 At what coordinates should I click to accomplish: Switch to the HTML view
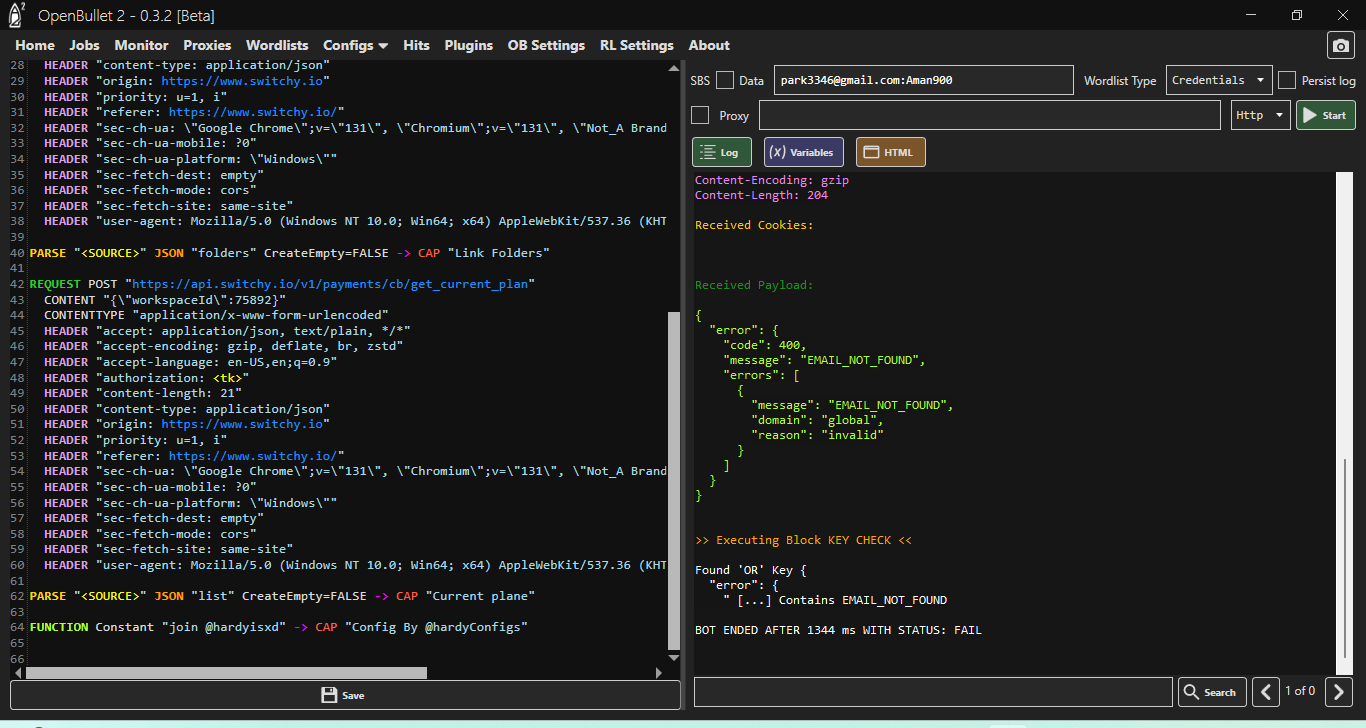890,152
